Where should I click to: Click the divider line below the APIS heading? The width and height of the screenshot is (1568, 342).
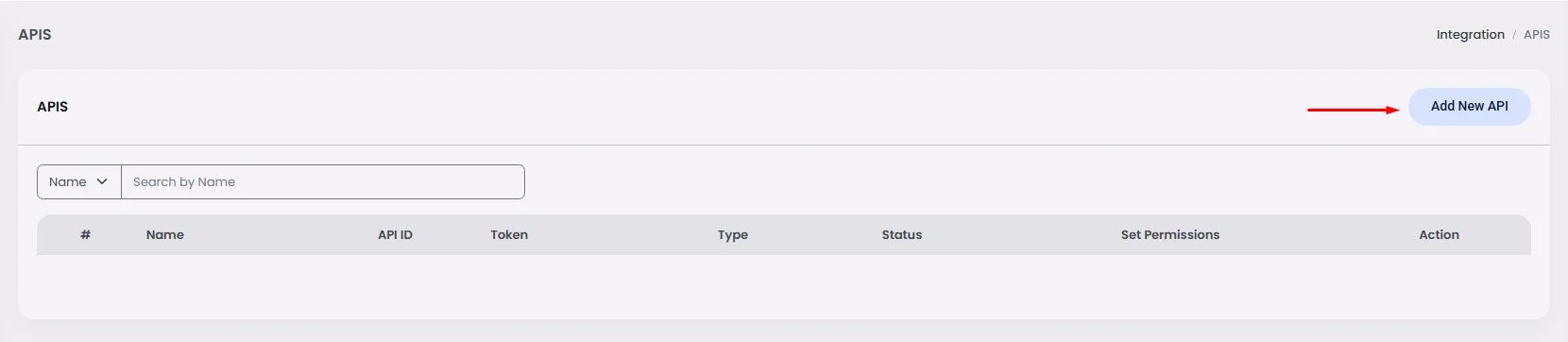coord(784,145)
